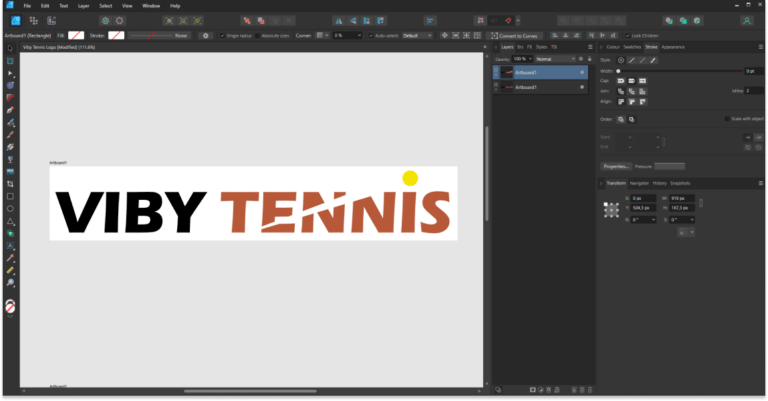Enable Scale with object checkbox
768x401 pixels.
727,119
